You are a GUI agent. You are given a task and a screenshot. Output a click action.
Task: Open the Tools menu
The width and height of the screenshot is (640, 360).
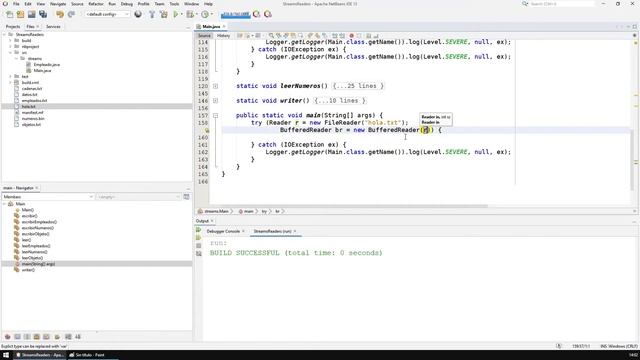[x=174, y=4]
